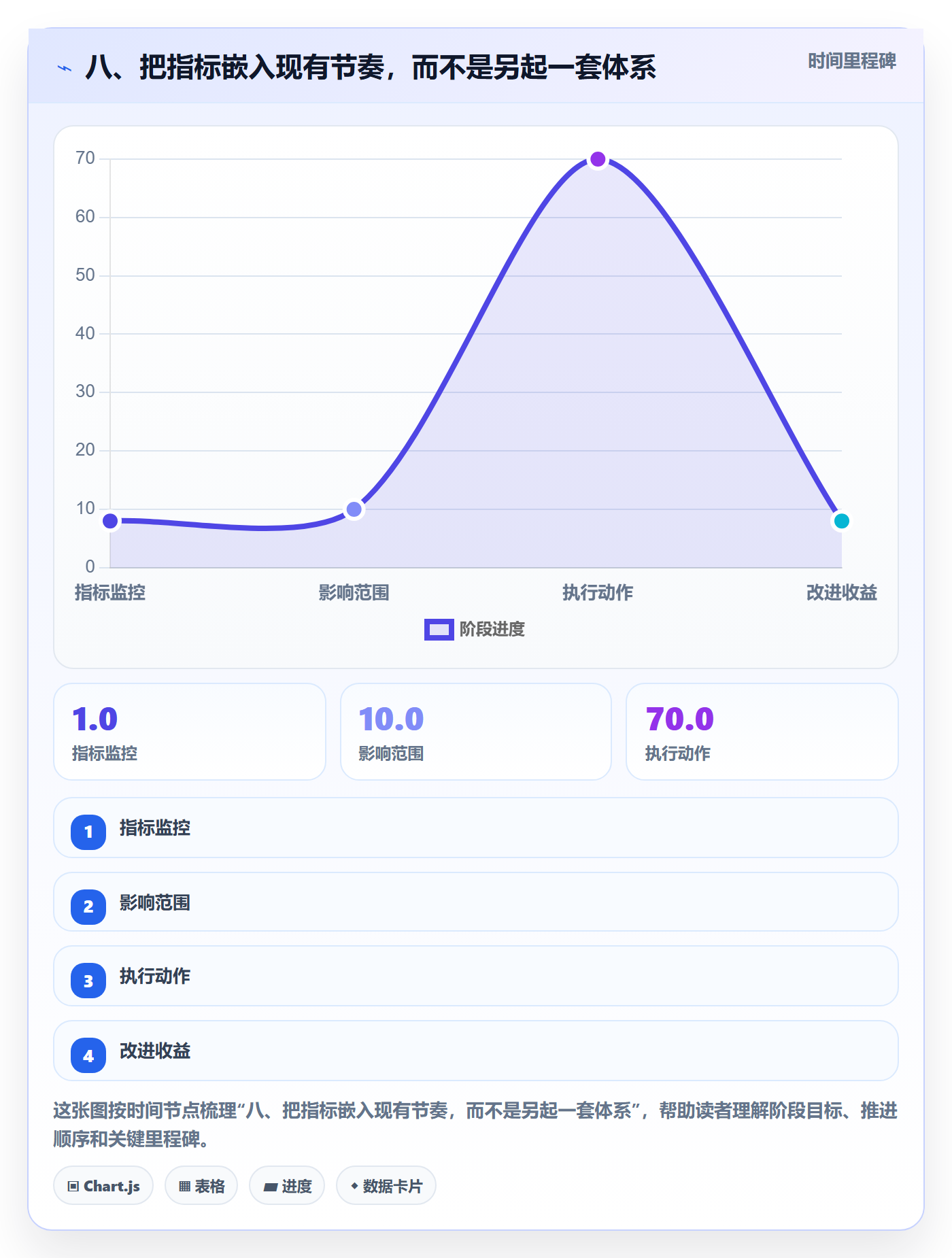
Task: Click the 改进收益 x-axis label
Action: point(841,593)
